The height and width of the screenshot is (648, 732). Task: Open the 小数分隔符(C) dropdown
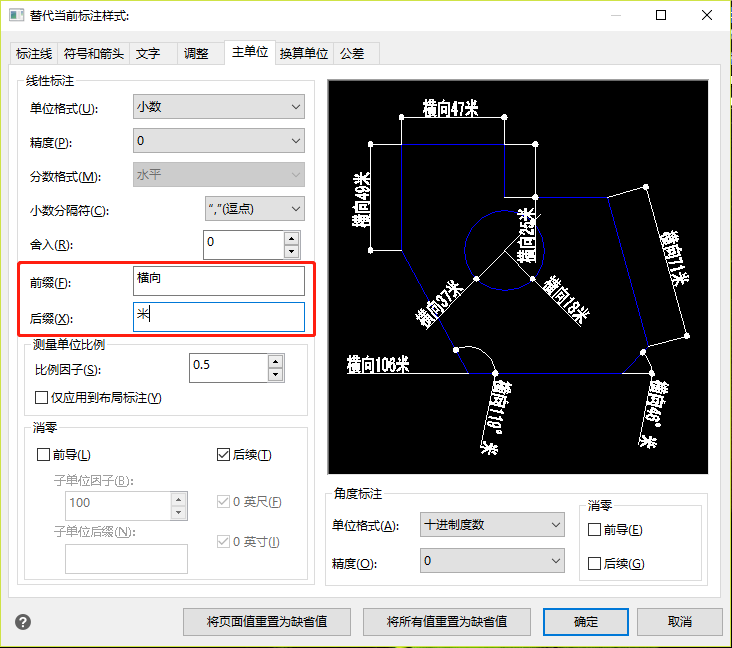(x=255, y=209)
